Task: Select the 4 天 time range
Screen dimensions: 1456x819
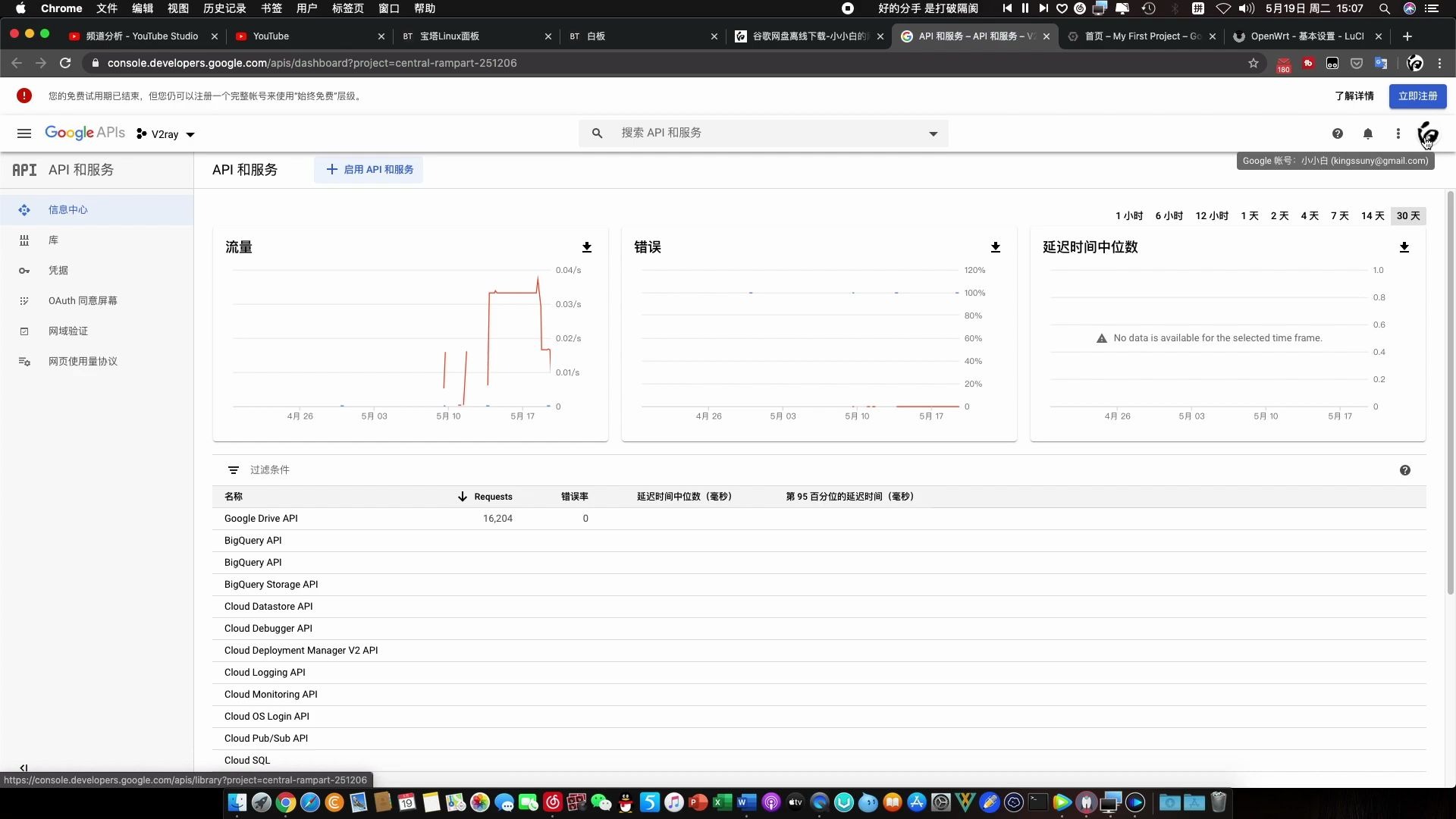Action: coord(1310,215)
